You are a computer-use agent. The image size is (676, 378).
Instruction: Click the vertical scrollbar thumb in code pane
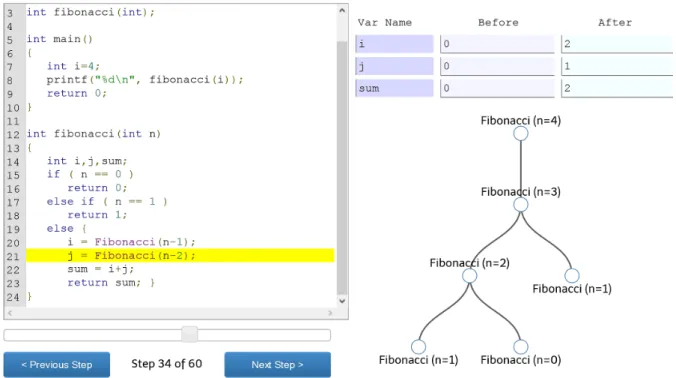[342, 167]
